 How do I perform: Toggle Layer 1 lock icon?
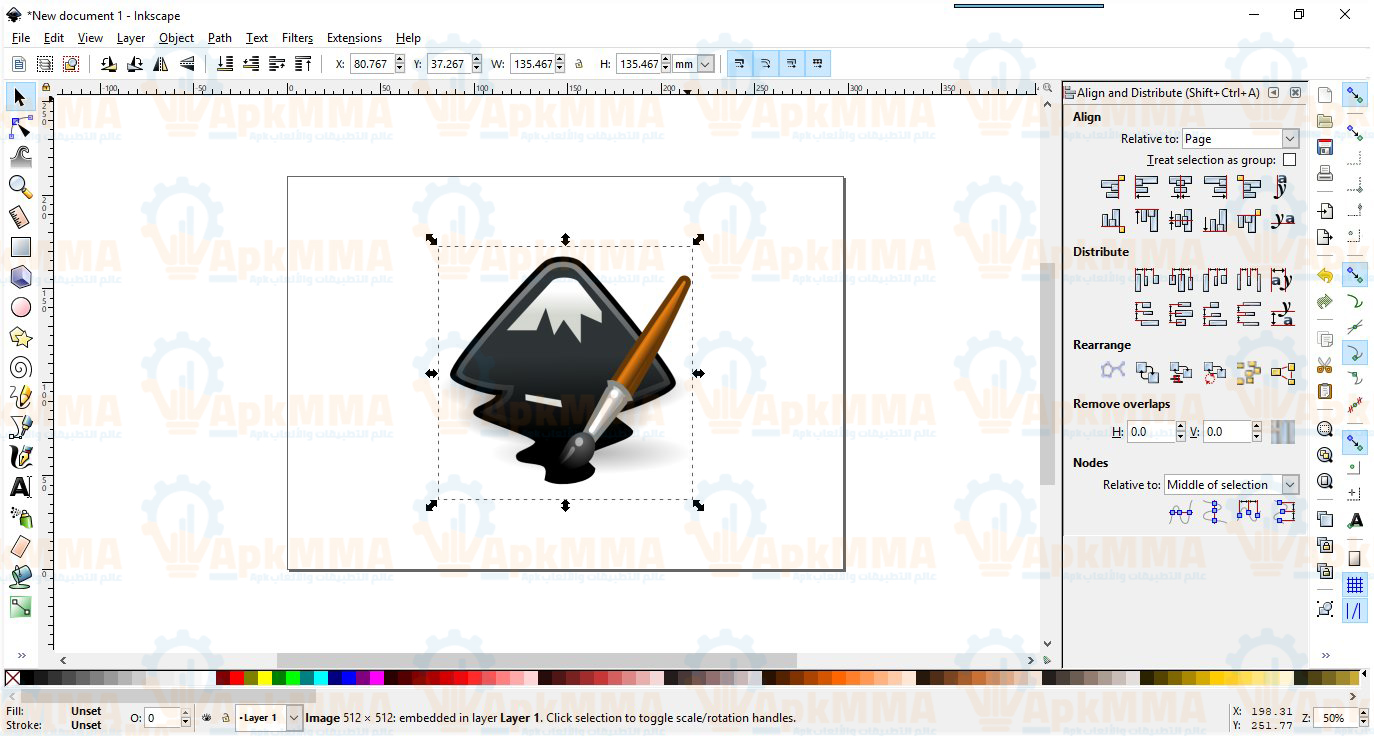[x=225, y=718]
